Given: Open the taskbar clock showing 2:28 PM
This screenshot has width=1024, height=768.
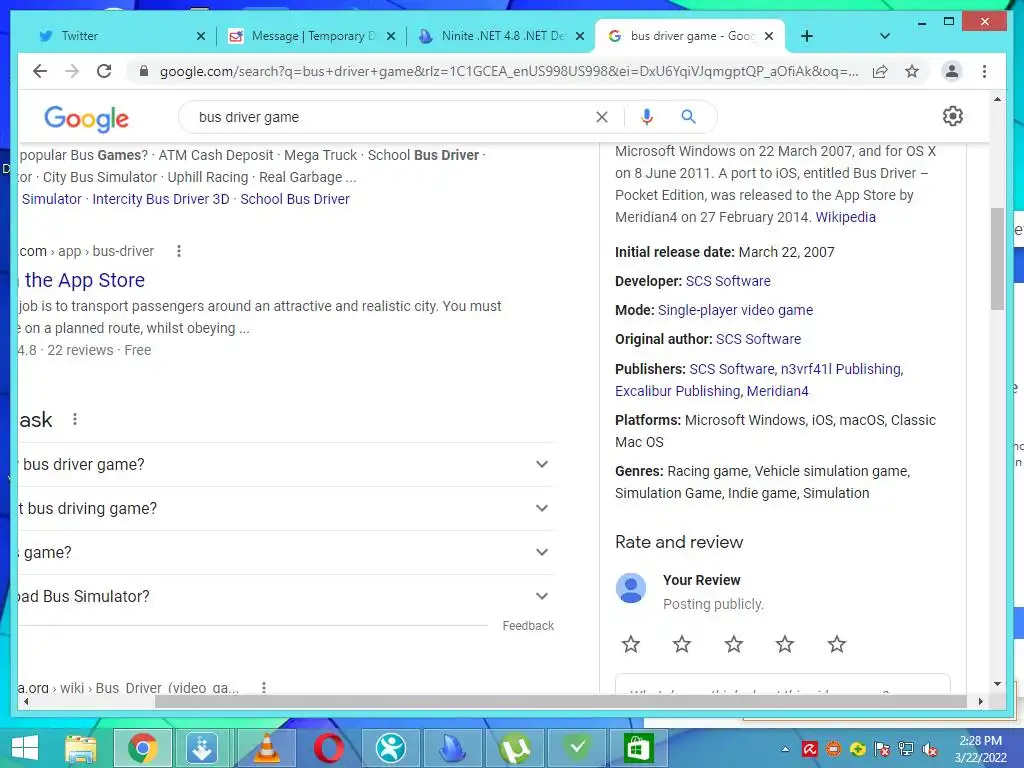Looking at the screenshot, I should (980, 749).
